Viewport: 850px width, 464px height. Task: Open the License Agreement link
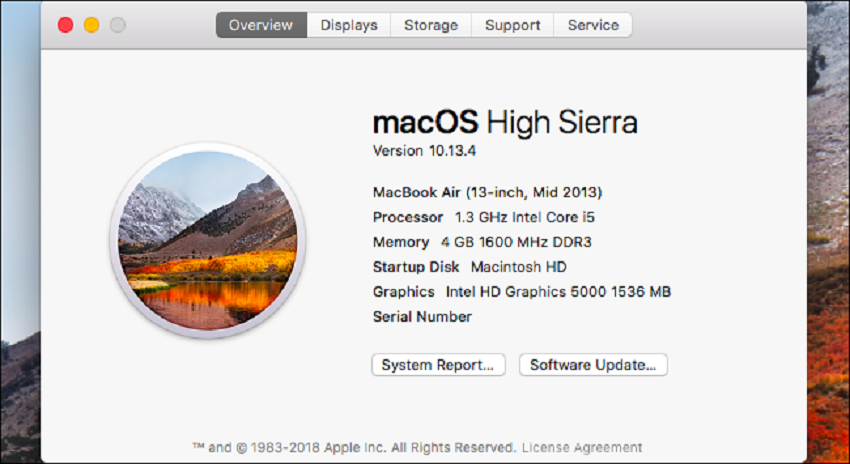[x=582, y=448]
